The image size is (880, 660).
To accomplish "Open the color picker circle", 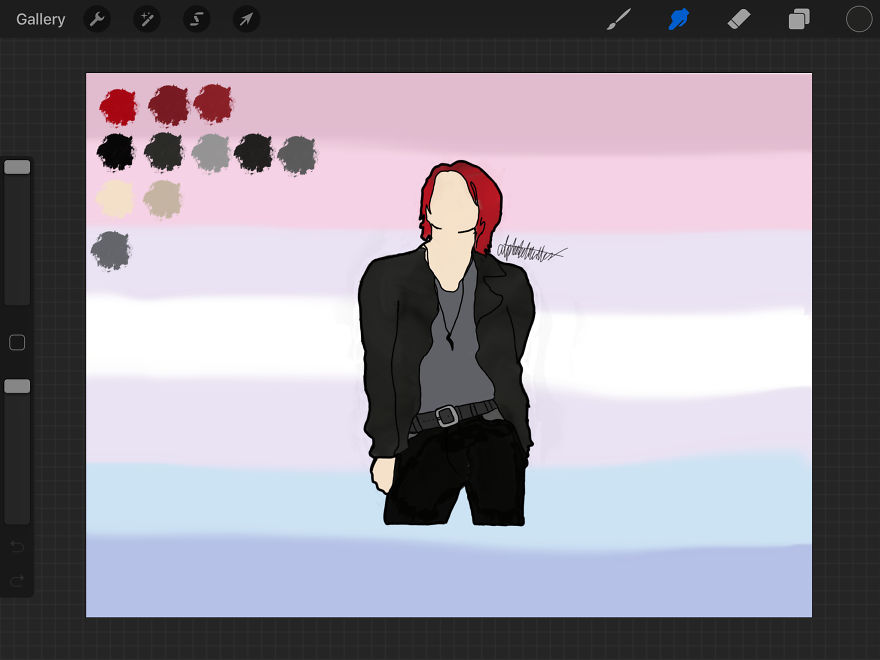I will 858,18.
